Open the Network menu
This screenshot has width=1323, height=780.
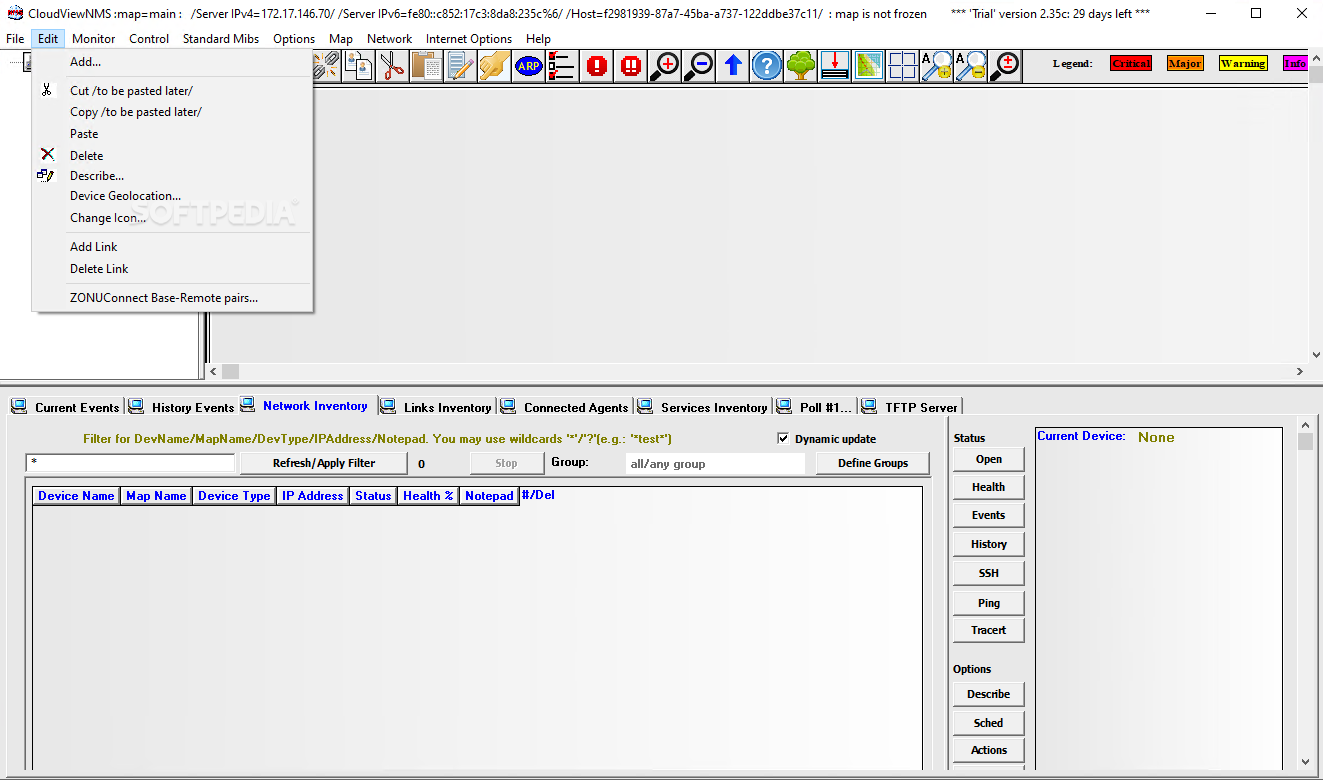tap(389, 39)
